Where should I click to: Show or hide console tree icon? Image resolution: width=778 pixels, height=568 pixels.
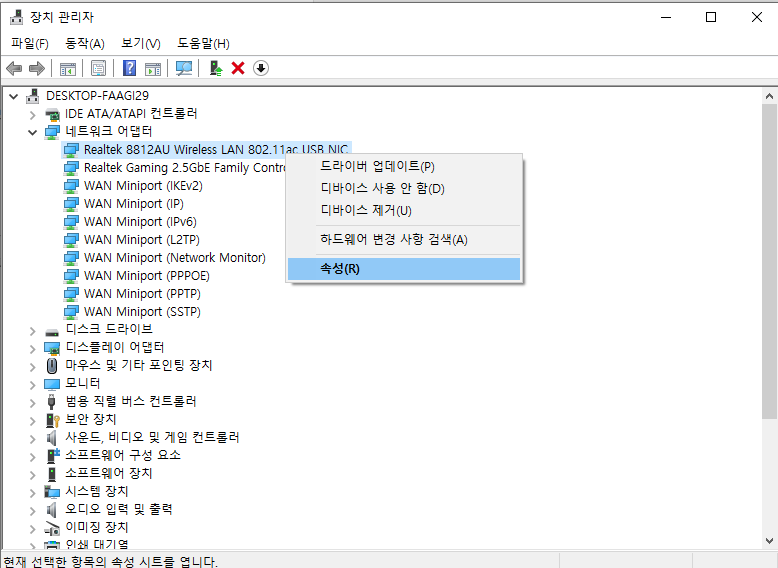click(67, 68)
